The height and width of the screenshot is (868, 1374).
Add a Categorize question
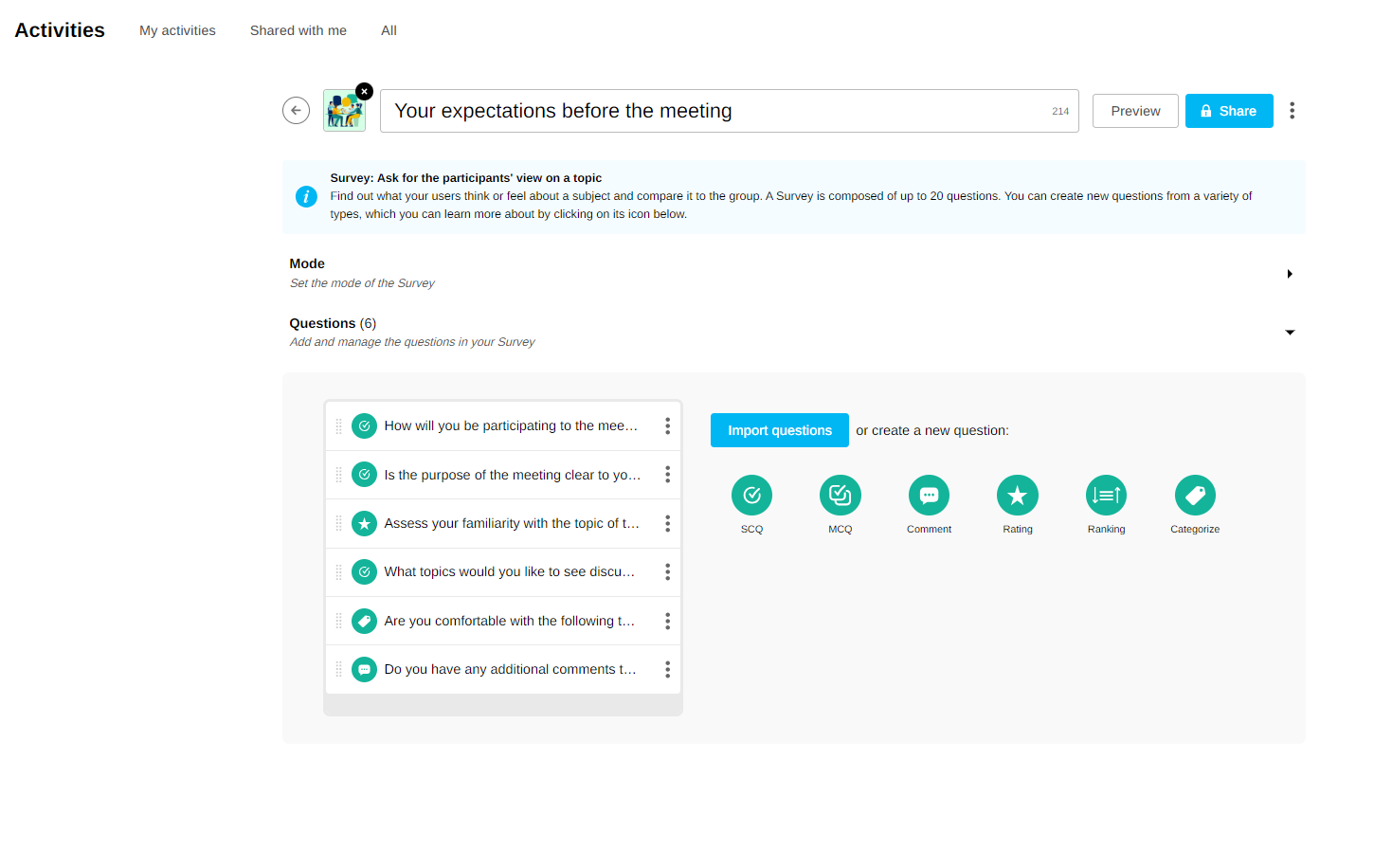tap(1194, 496)
